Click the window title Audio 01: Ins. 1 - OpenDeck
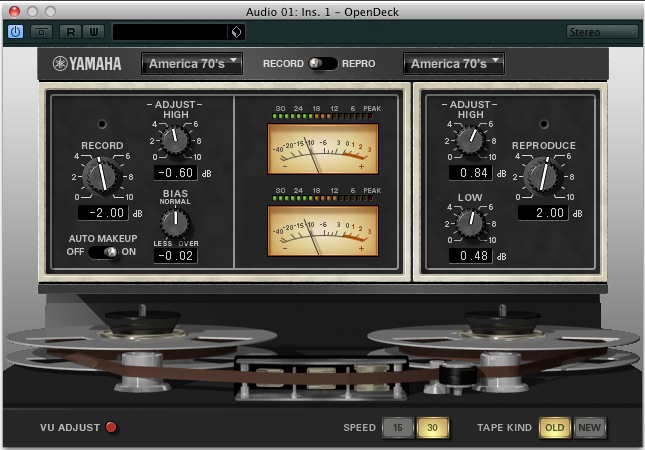 pos(322,12)
